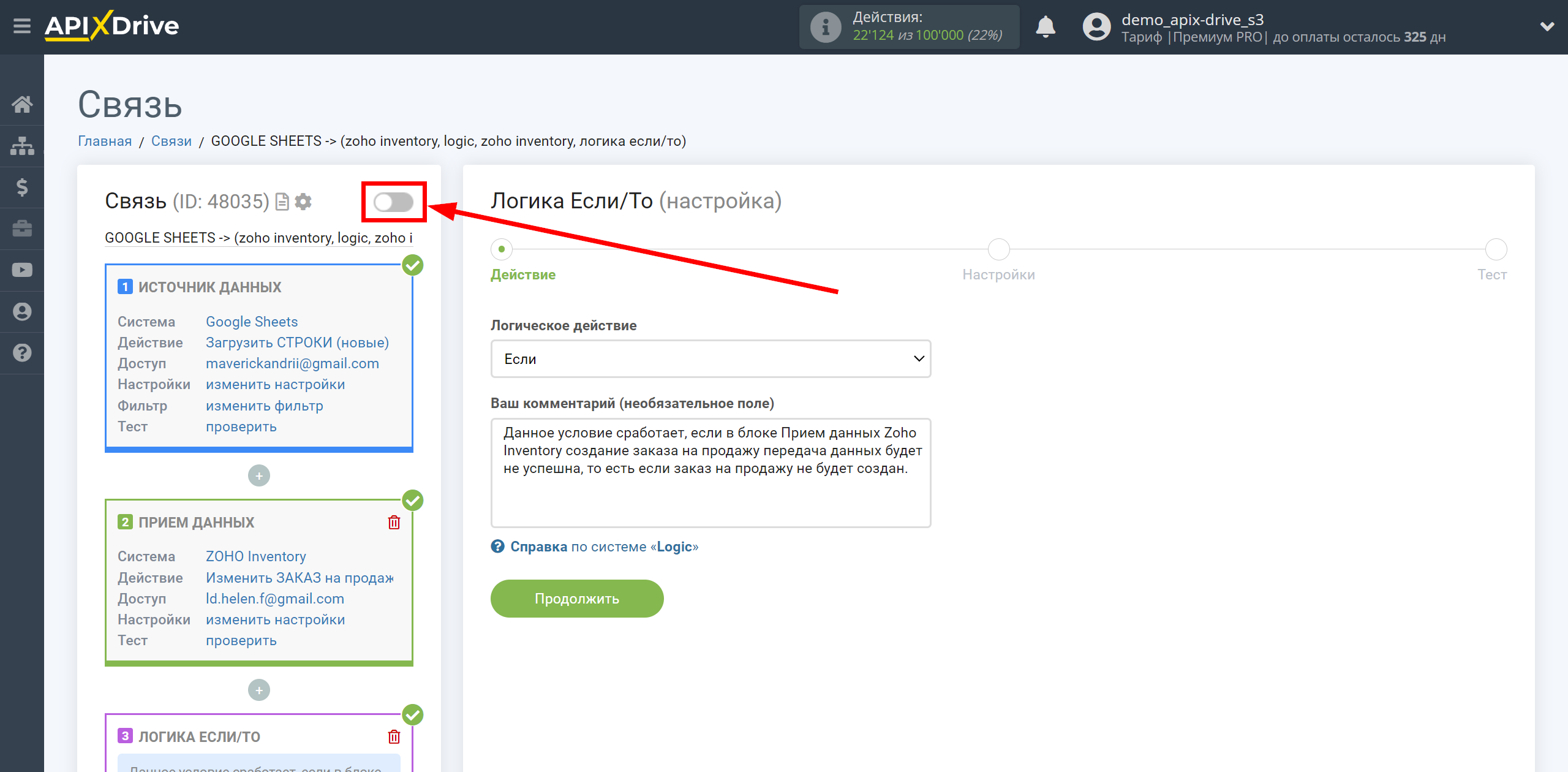Open the notifications bell
The width and height of the screenshot is (1568, 772).
pos(1046,27)
